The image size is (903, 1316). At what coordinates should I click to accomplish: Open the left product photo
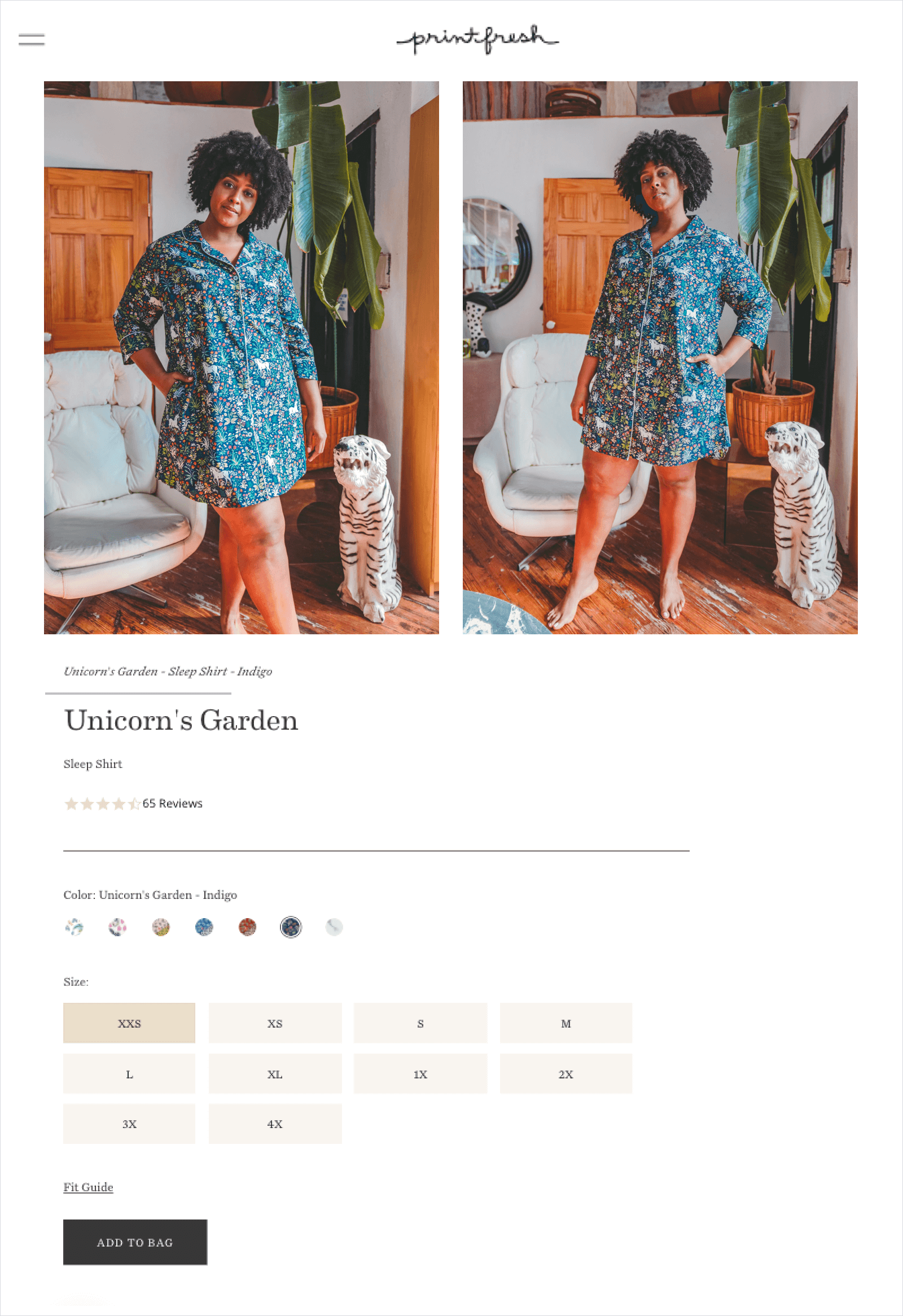click(x=242, y=357)
